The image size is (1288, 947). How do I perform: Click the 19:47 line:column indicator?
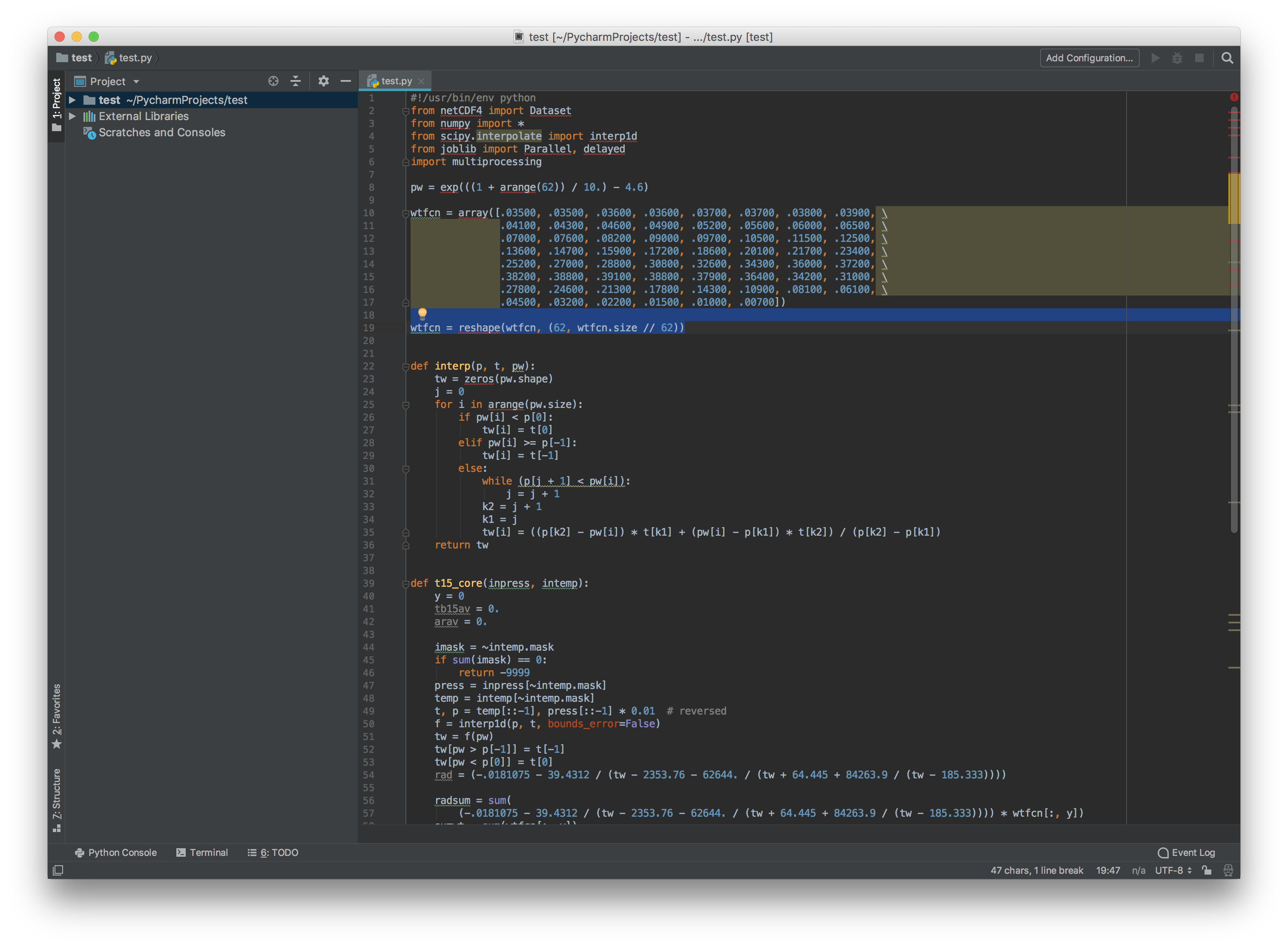tap(1108, 870)
